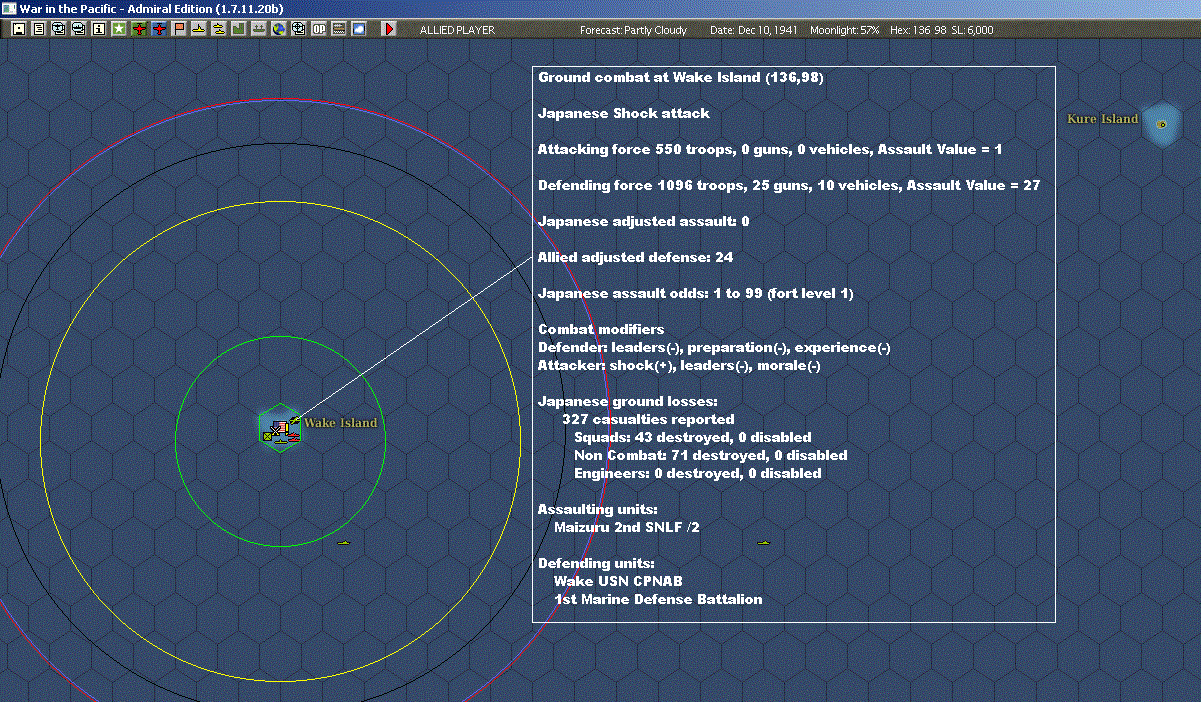
Task: Click the red play arrow button
Action: pos(389,29)
